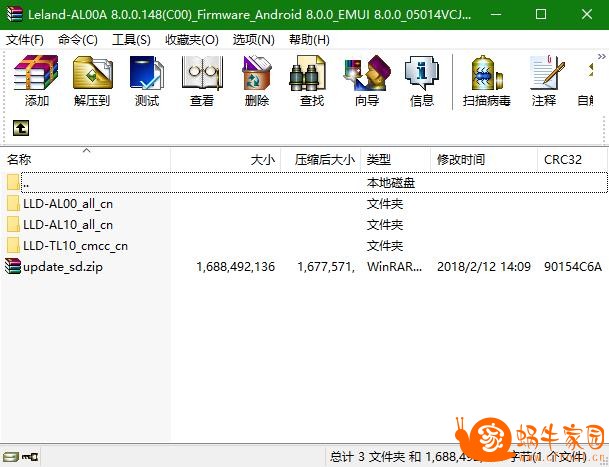The height and width of the screenshot is (467, 609).
Task: Select the LLD-AL00_all_cn folder icon
Action: point(13,204)
